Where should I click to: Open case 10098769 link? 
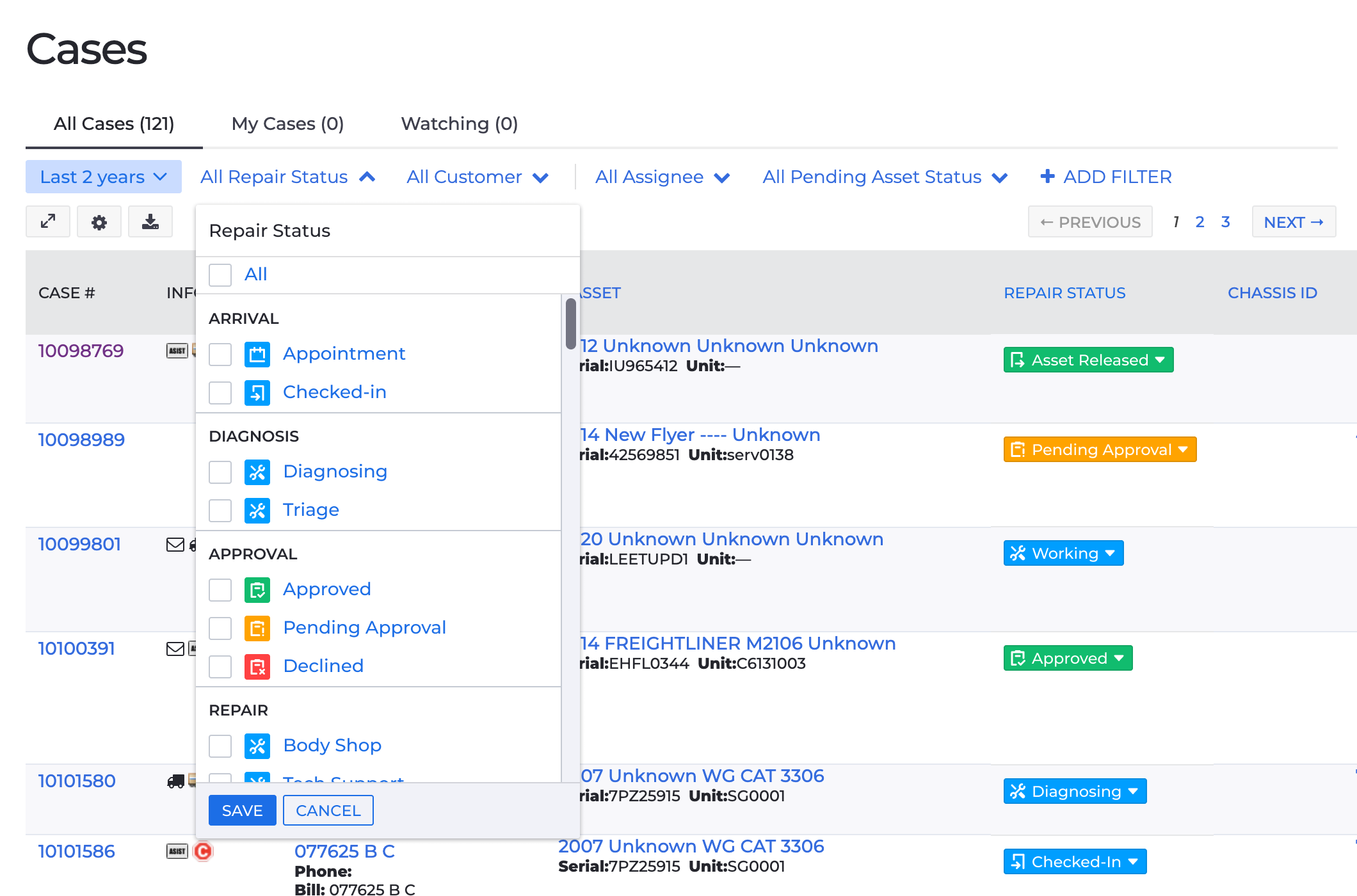pos(81,351)
